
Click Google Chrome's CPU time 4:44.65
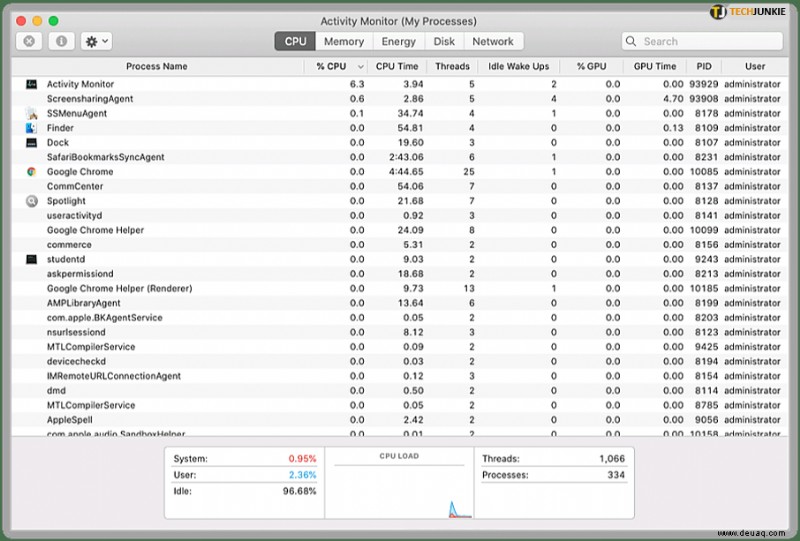click(x=406, y=172)
